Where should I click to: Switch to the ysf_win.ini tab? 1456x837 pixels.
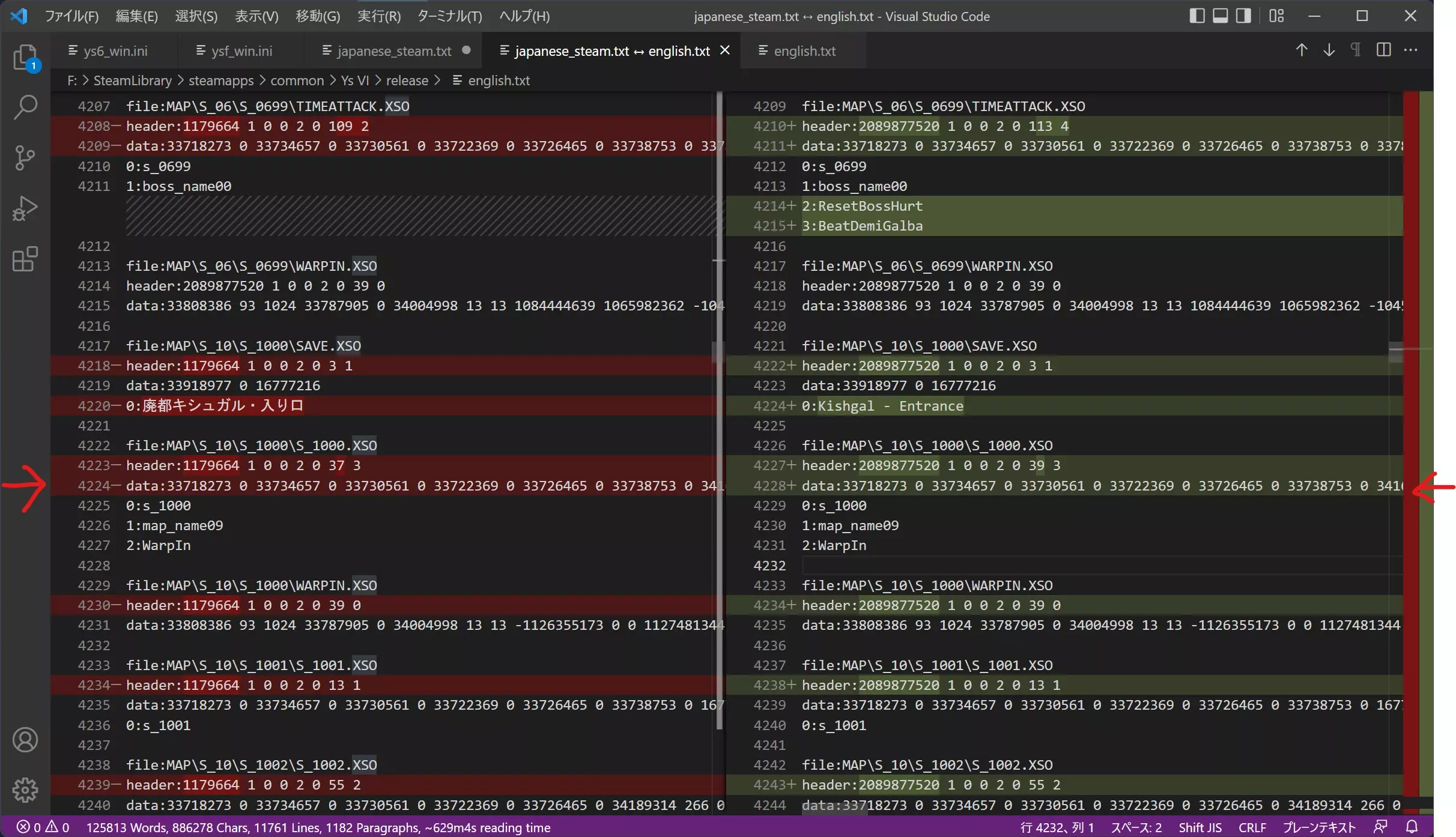[241, 51]
